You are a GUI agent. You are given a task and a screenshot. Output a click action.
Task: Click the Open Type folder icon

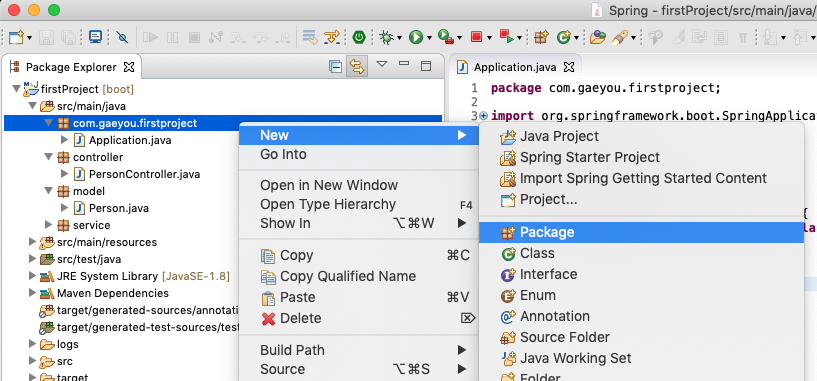(x=598, y=37)
